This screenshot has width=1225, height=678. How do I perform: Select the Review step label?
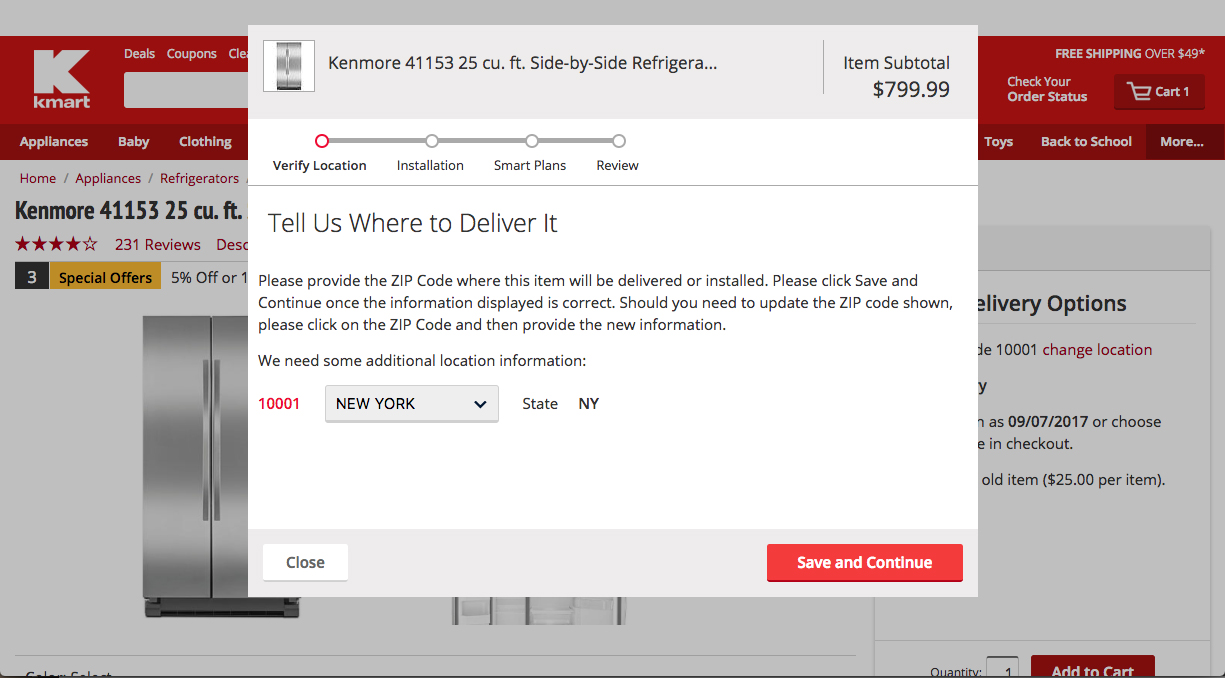pos(618,165)
